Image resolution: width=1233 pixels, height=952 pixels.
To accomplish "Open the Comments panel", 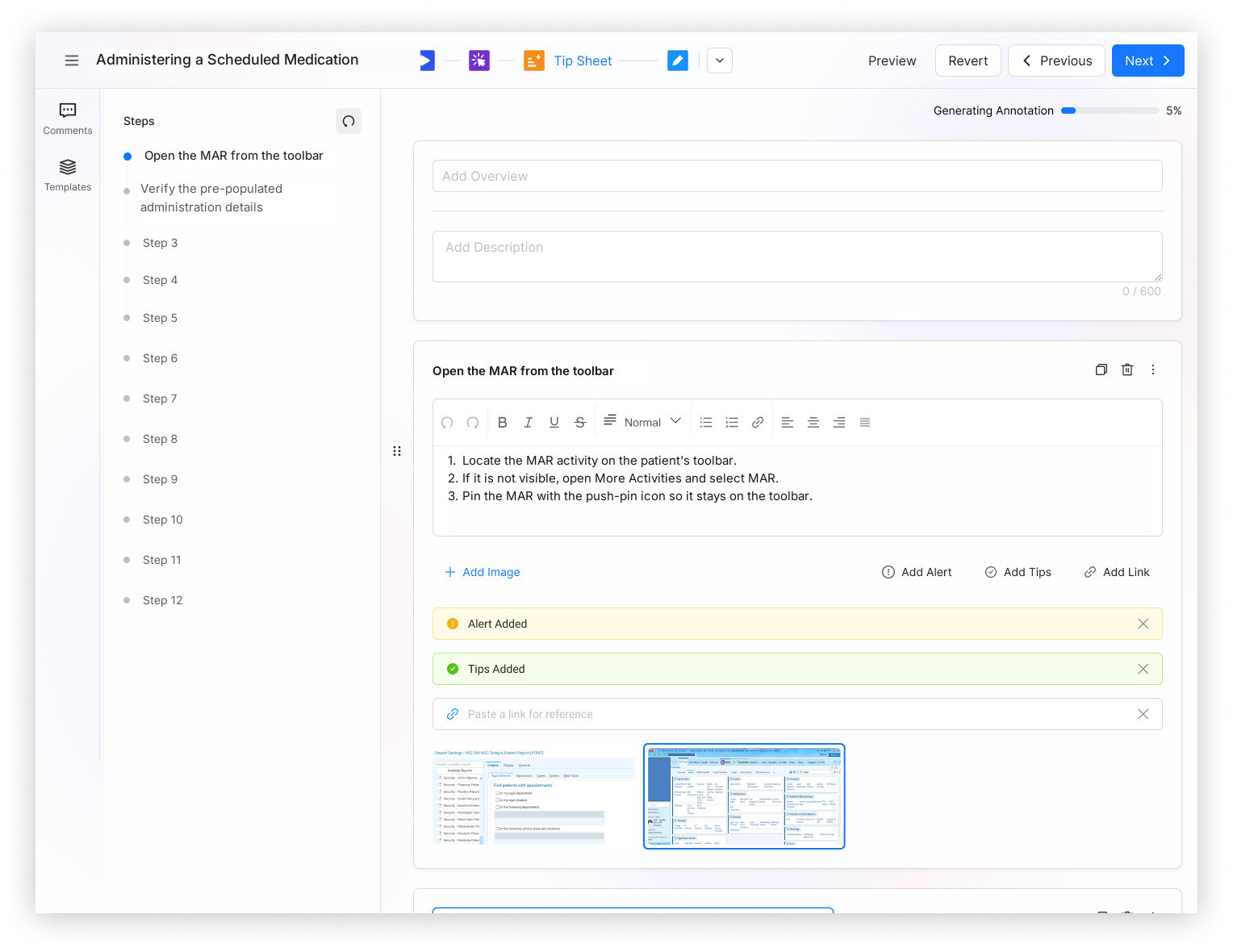I will pyautogui.click(x=68, y=119).
